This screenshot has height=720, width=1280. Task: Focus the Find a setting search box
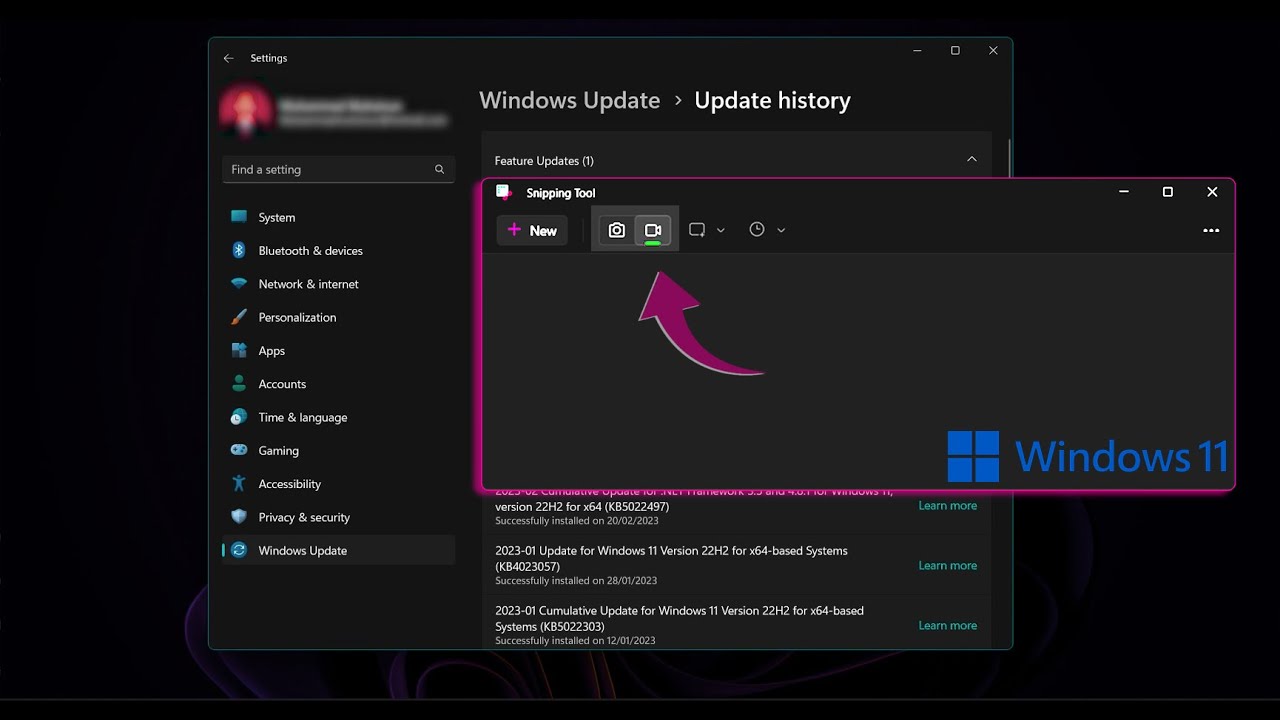(338, 169)
